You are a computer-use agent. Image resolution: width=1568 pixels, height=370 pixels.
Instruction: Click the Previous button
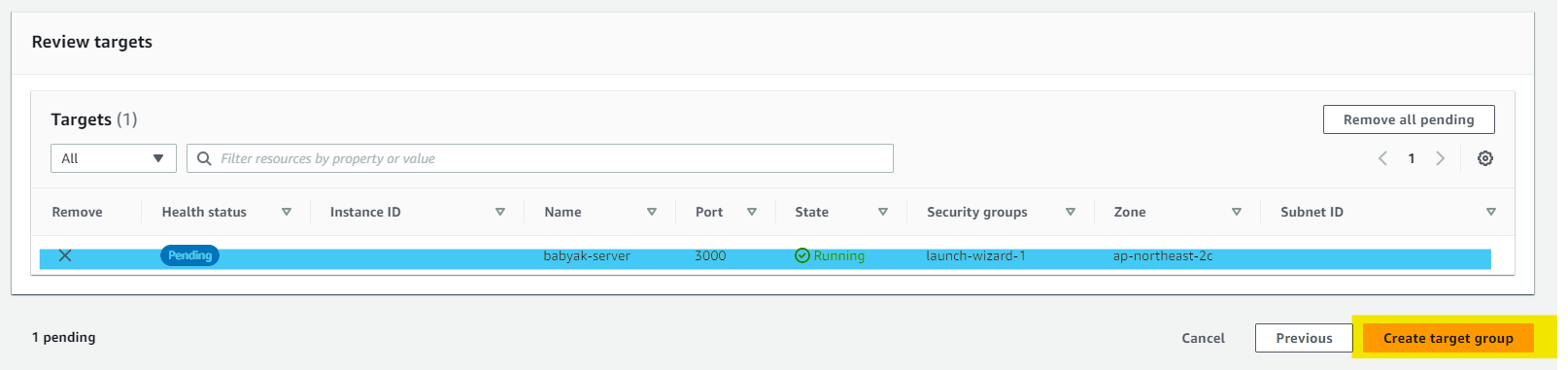pos(1304,338)
